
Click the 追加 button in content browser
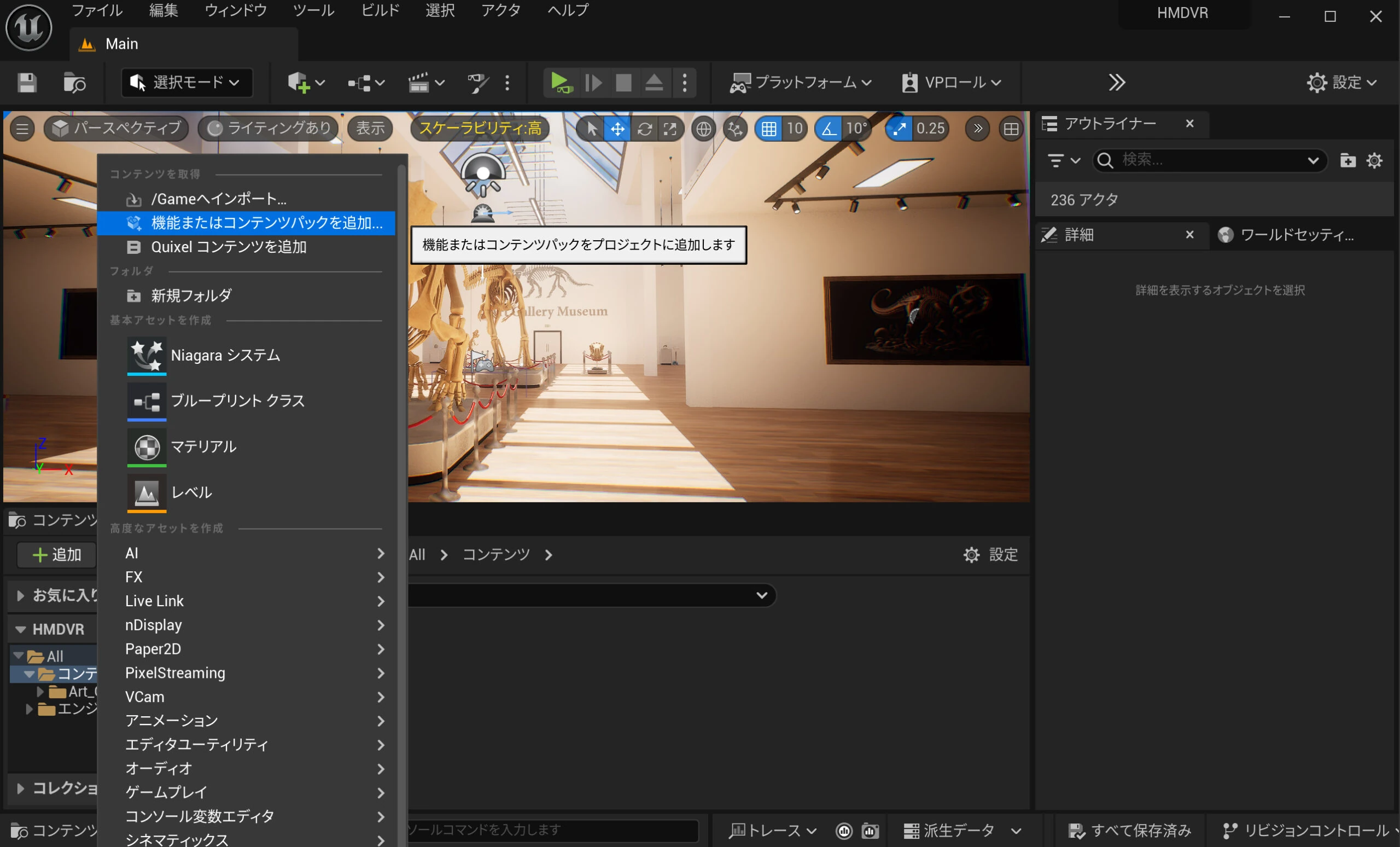tap(57, 554)
